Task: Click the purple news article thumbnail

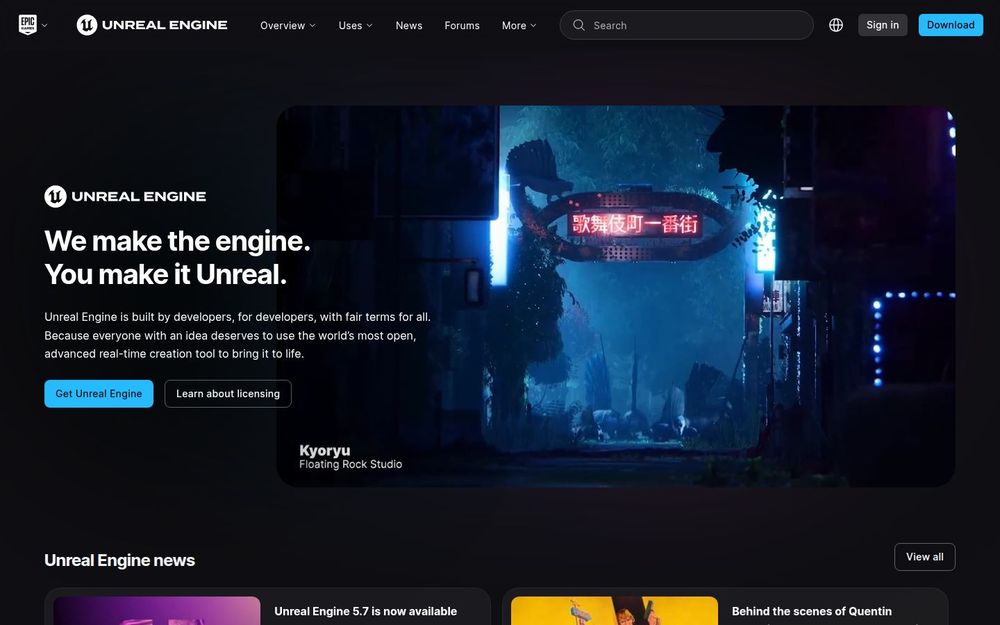Action: (x=157, y=610)
